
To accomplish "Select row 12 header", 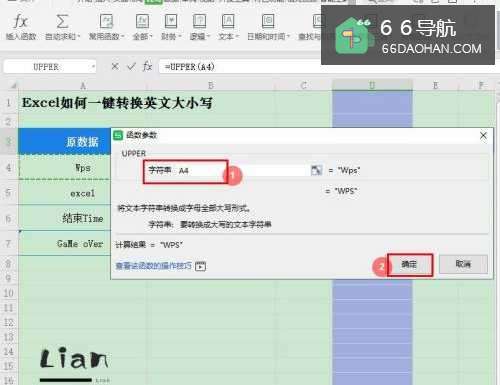I will point(9,322).
